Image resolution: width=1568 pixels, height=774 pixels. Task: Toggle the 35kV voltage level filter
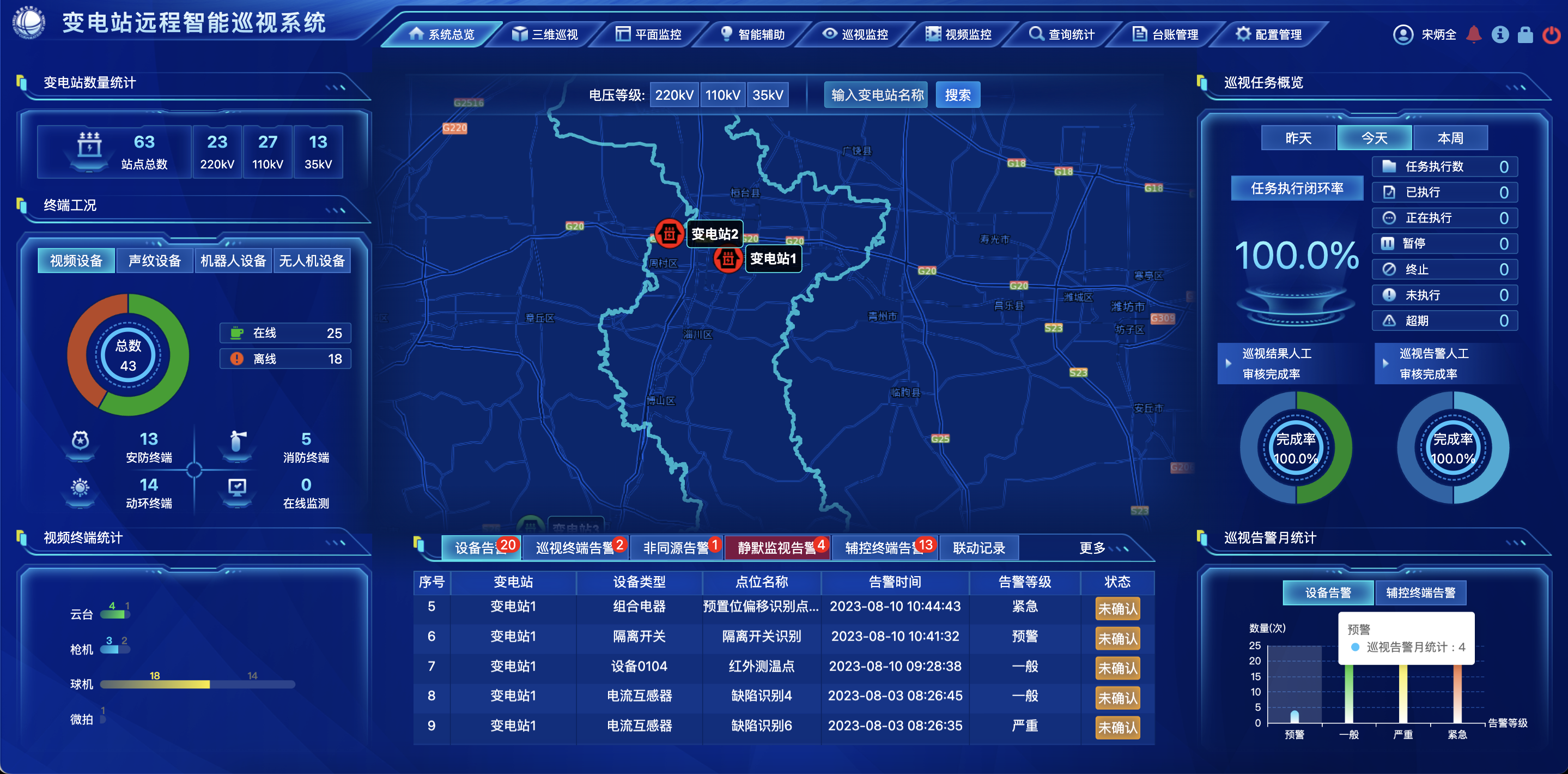pyautogui.click(x=768, y=95)
